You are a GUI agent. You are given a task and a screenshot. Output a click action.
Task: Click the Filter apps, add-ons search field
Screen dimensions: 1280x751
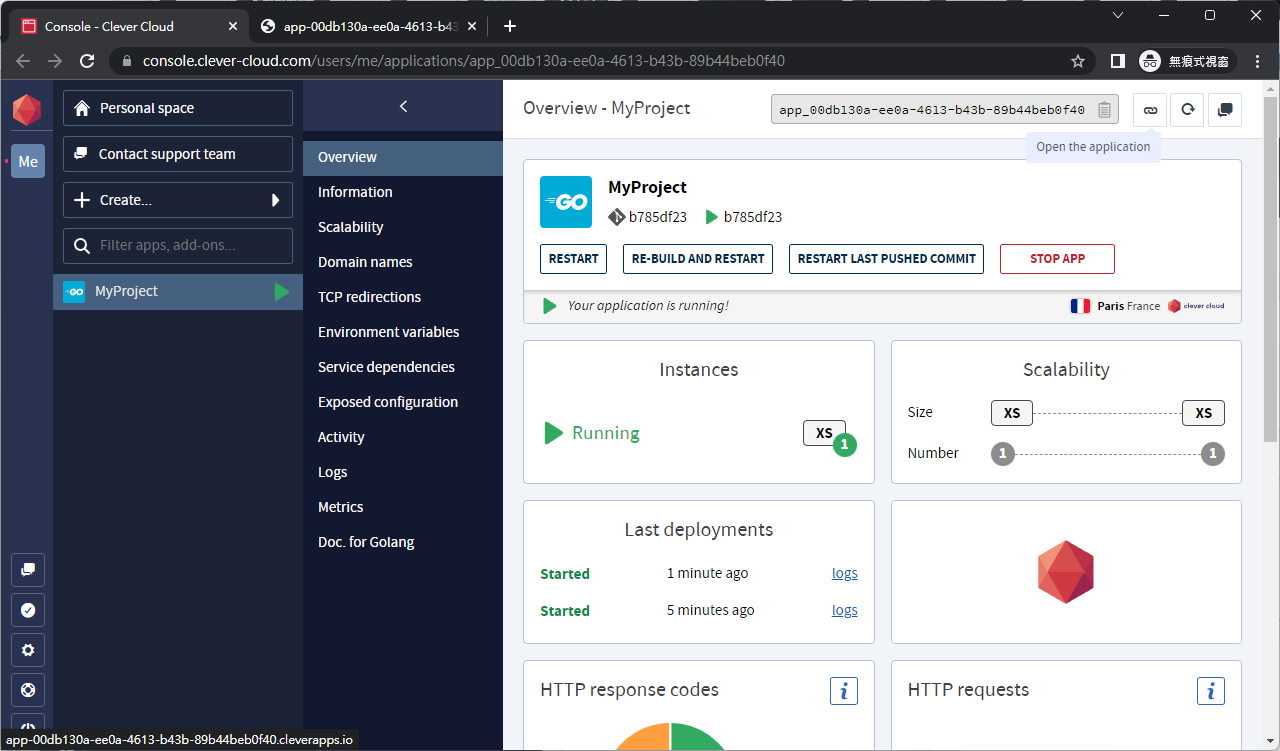(x=178, y=246)
